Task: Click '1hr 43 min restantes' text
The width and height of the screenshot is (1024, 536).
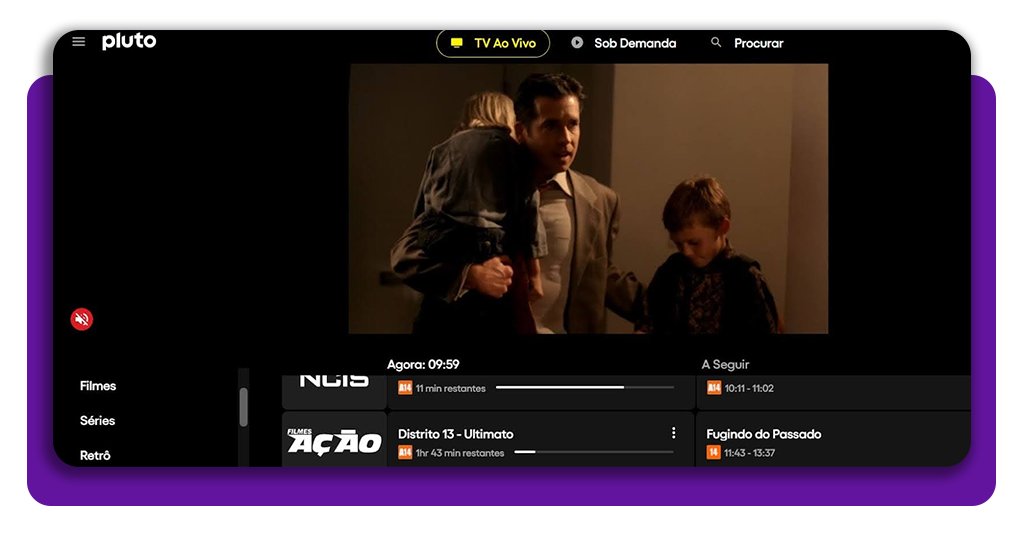Action: (x=460, y=452)
